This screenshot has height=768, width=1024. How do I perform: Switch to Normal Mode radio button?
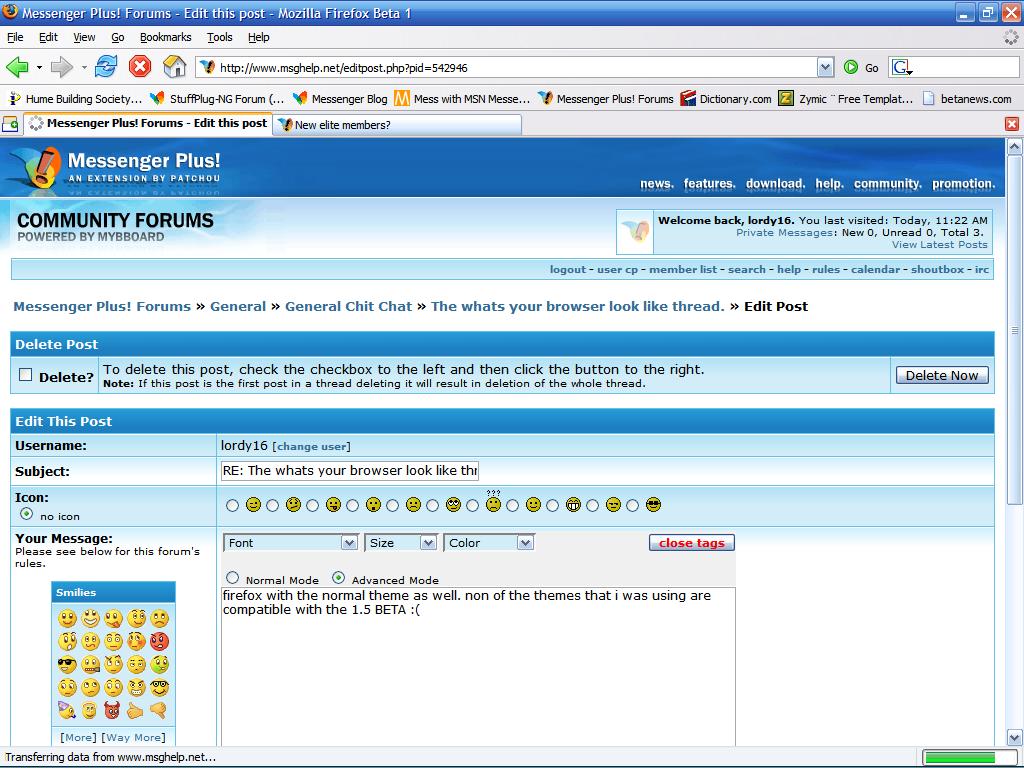(x=232, y=578)
